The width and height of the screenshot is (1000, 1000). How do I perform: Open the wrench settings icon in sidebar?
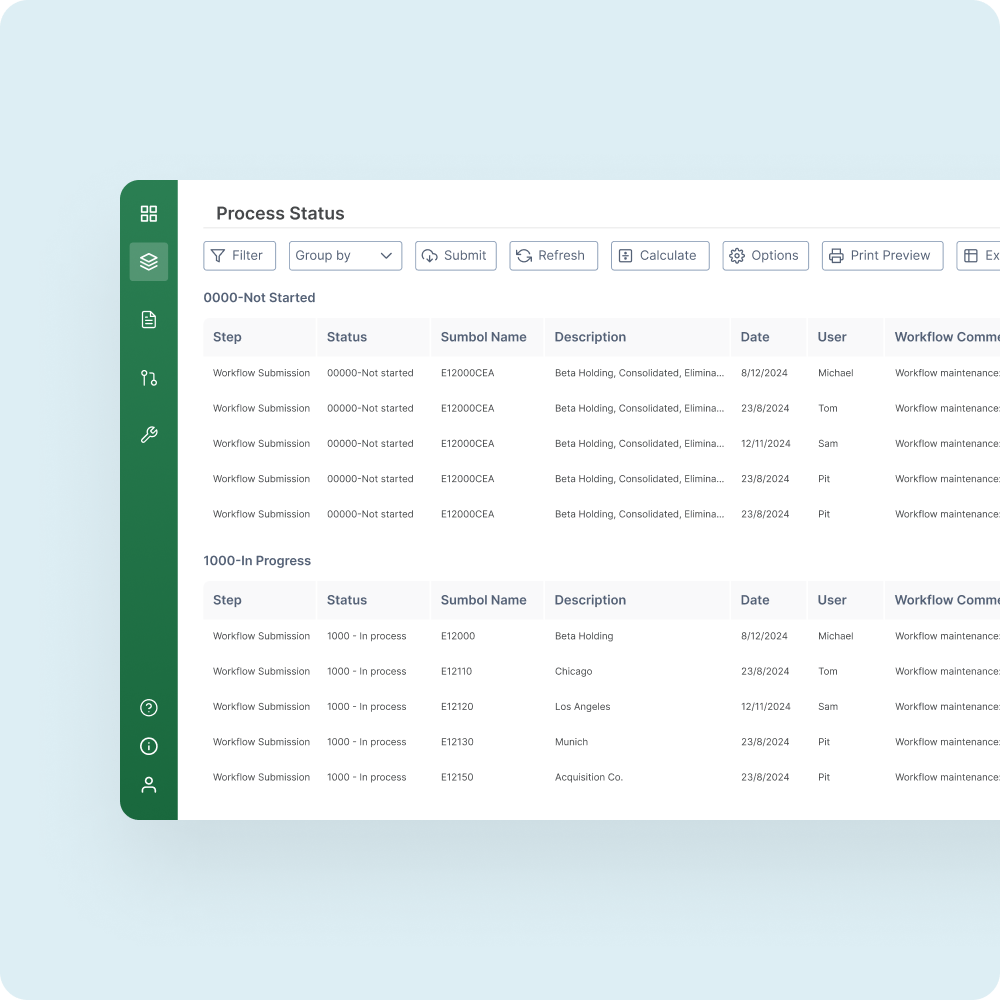coord(148,434)
